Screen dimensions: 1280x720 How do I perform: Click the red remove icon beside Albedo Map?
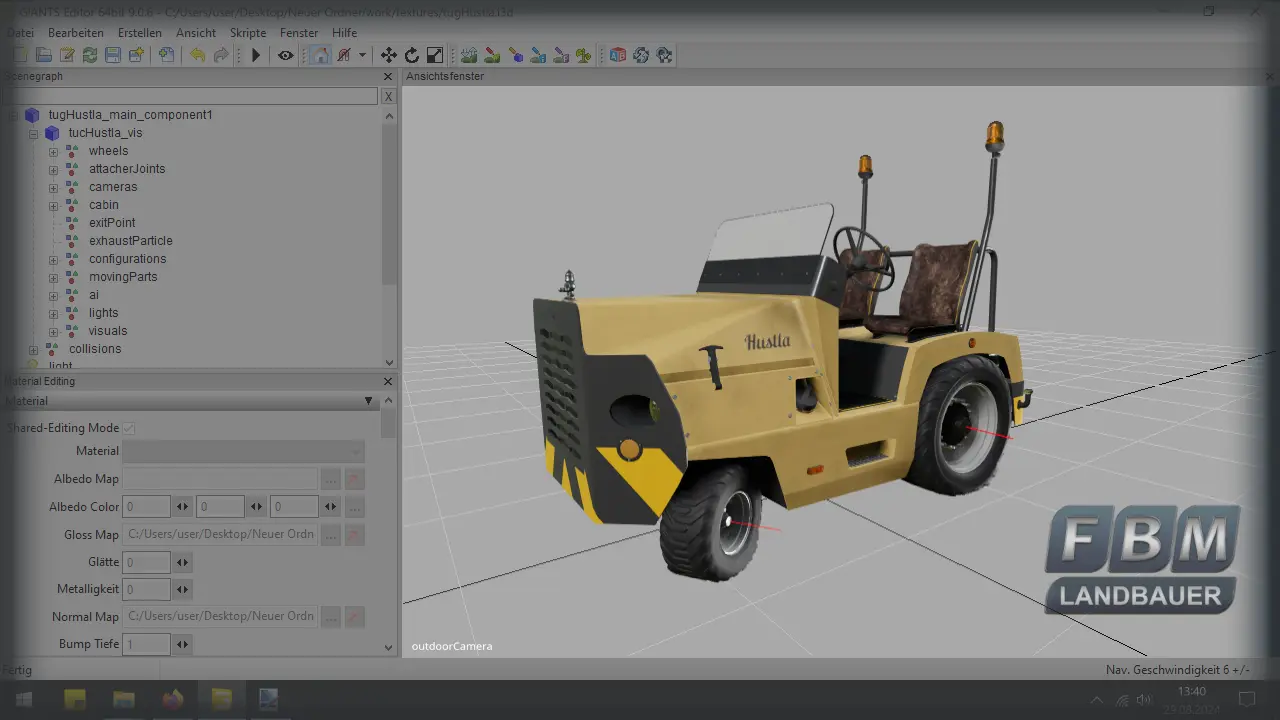[x=354, y=479]
